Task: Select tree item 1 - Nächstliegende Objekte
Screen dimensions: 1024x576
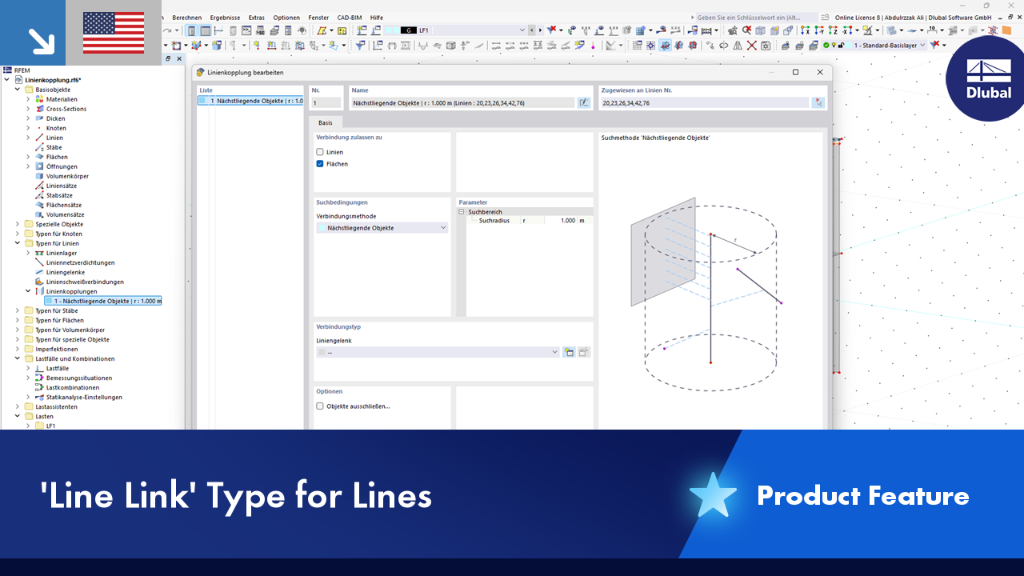Action: [103, 301]
